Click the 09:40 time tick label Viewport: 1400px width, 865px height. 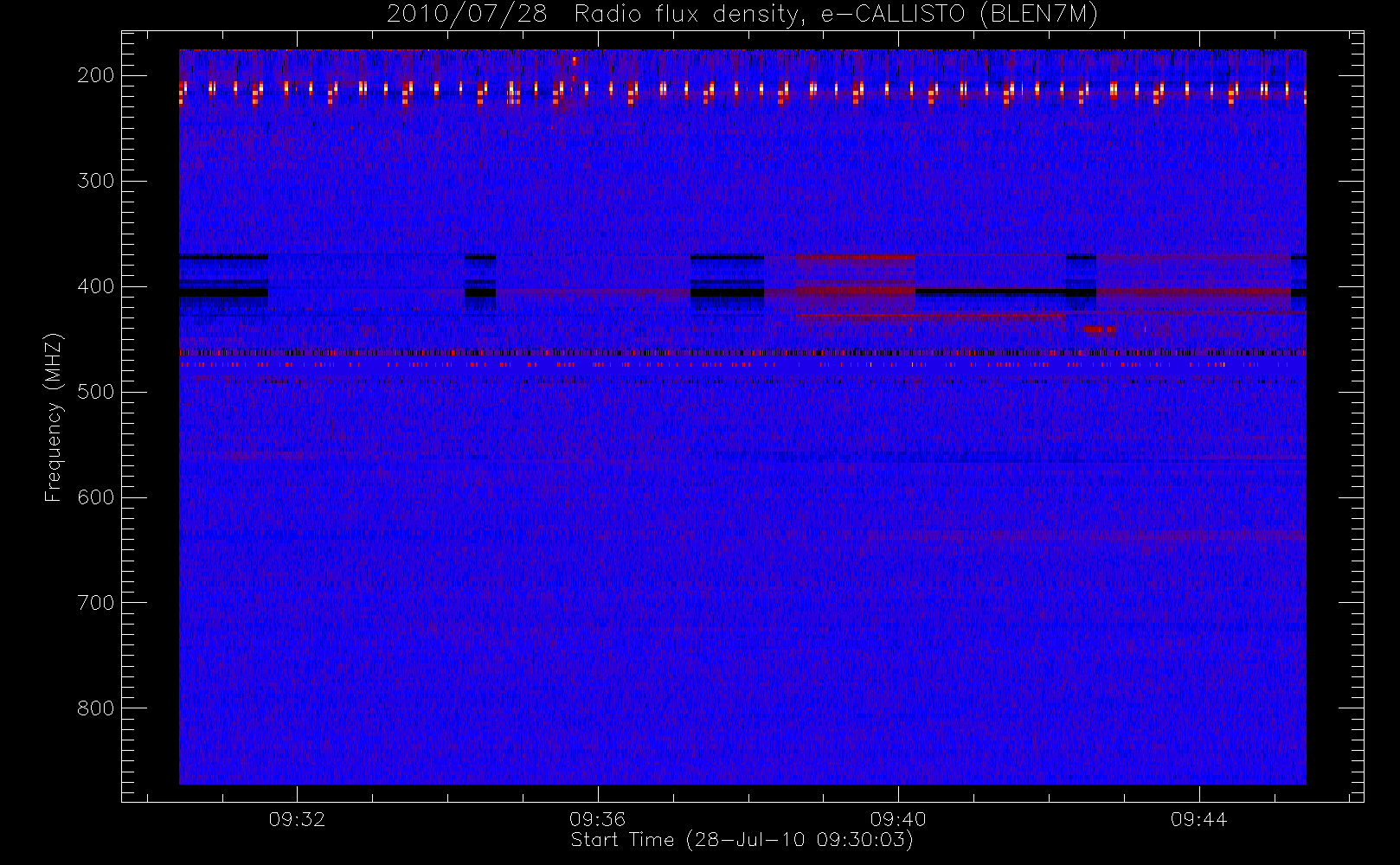coord(898,819)
